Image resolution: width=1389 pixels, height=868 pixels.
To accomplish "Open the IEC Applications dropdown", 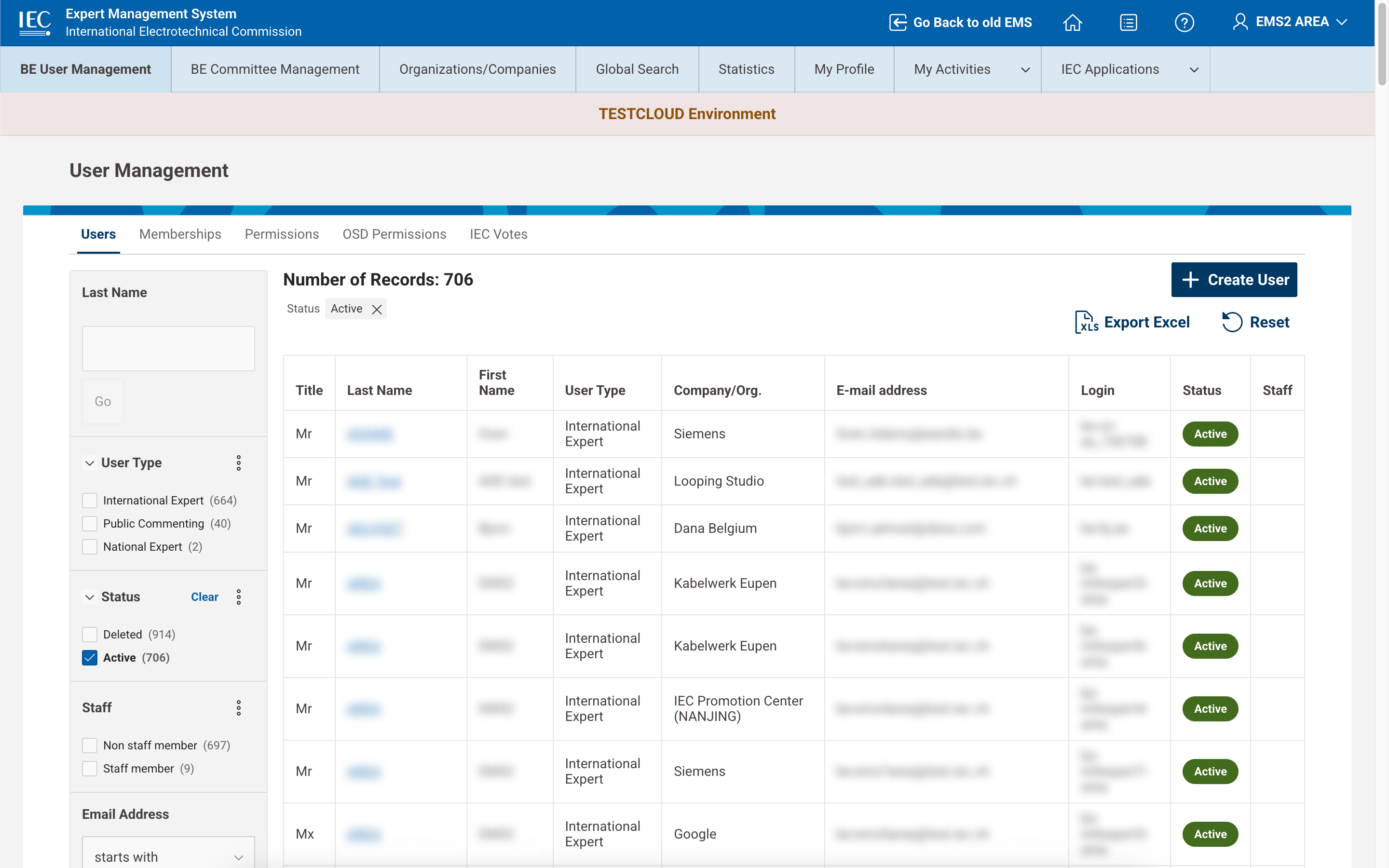I will (x=1194, y=69).
